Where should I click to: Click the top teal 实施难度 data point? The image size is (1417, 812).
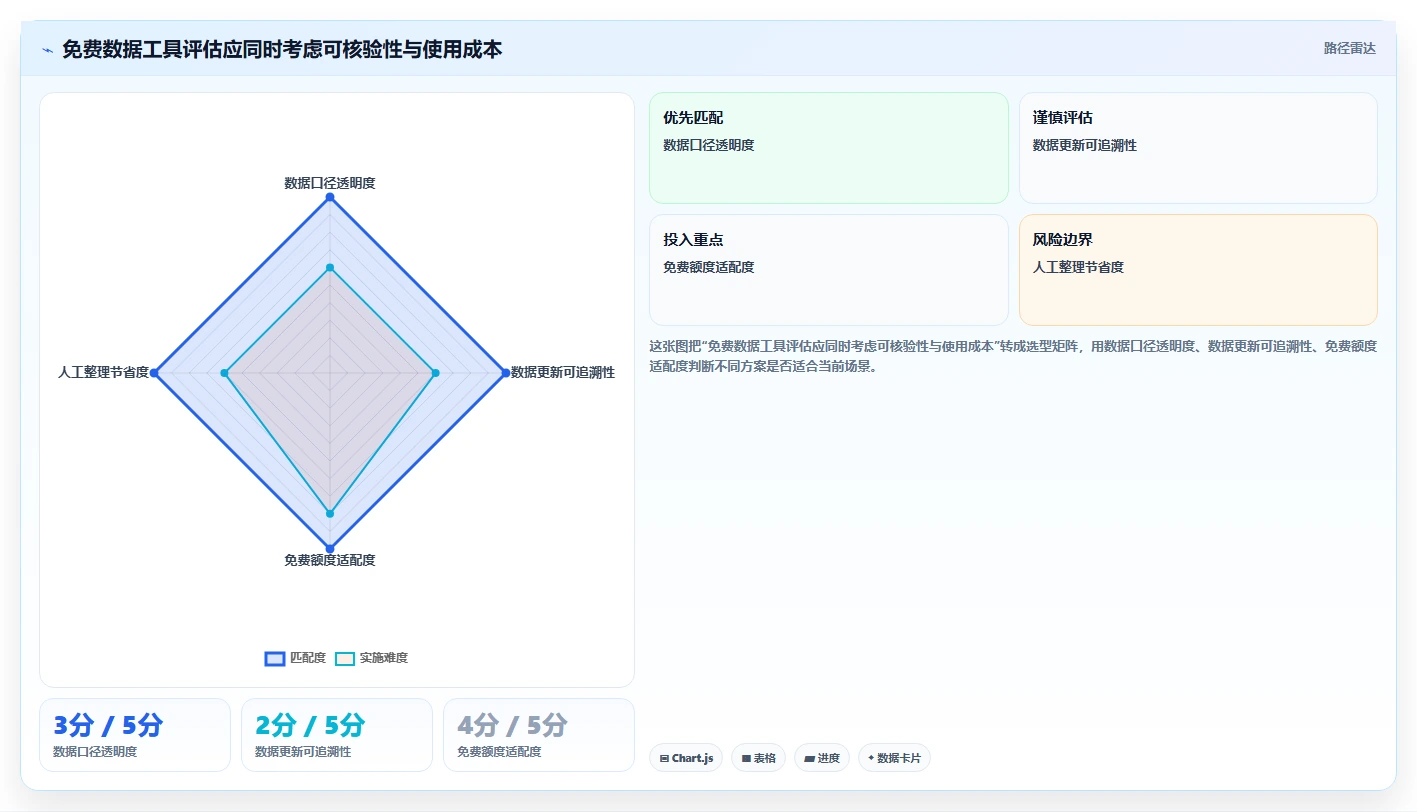[330, 268]
